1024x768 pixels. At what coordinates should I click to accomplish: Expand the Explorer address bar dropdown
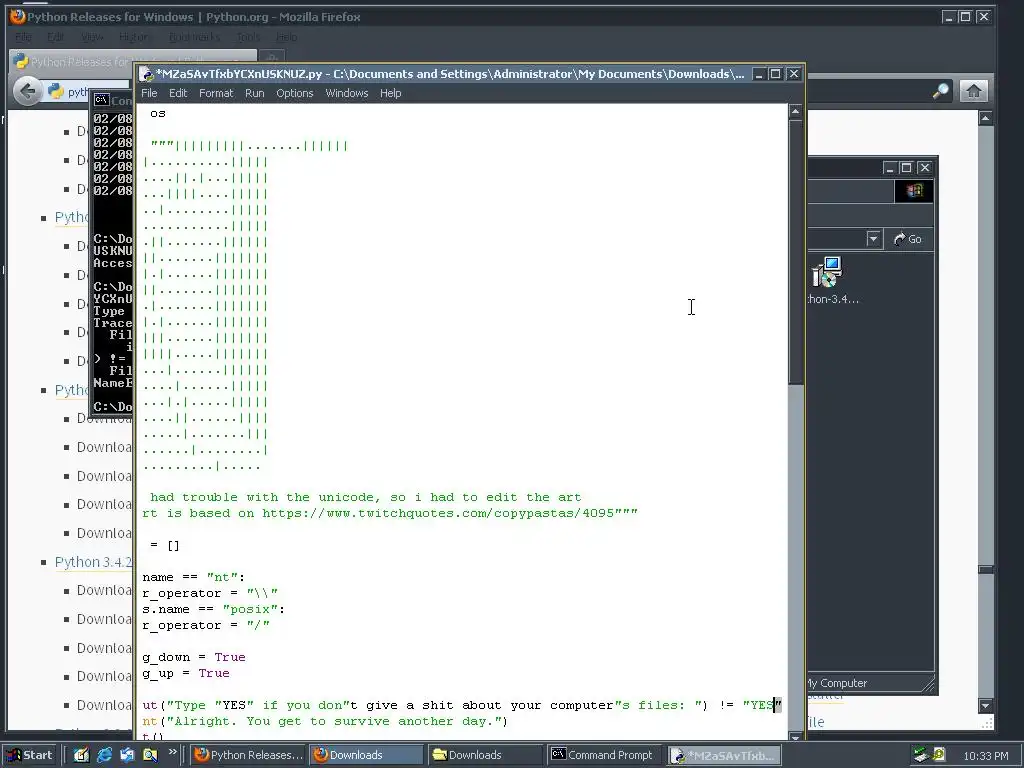point(874,239)
